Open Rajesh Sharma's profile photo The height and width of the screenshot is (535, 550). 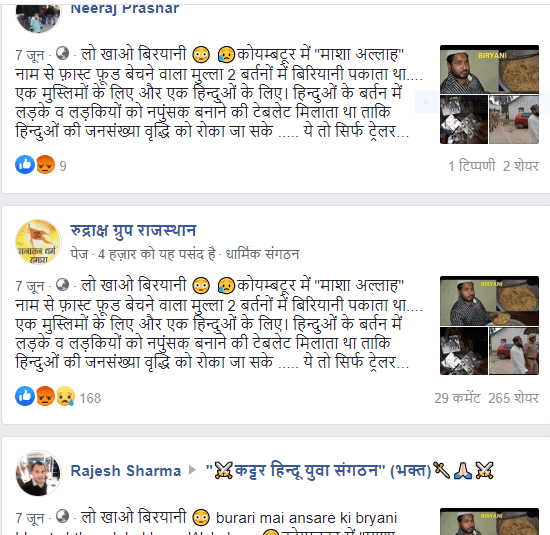coord(38,473)
